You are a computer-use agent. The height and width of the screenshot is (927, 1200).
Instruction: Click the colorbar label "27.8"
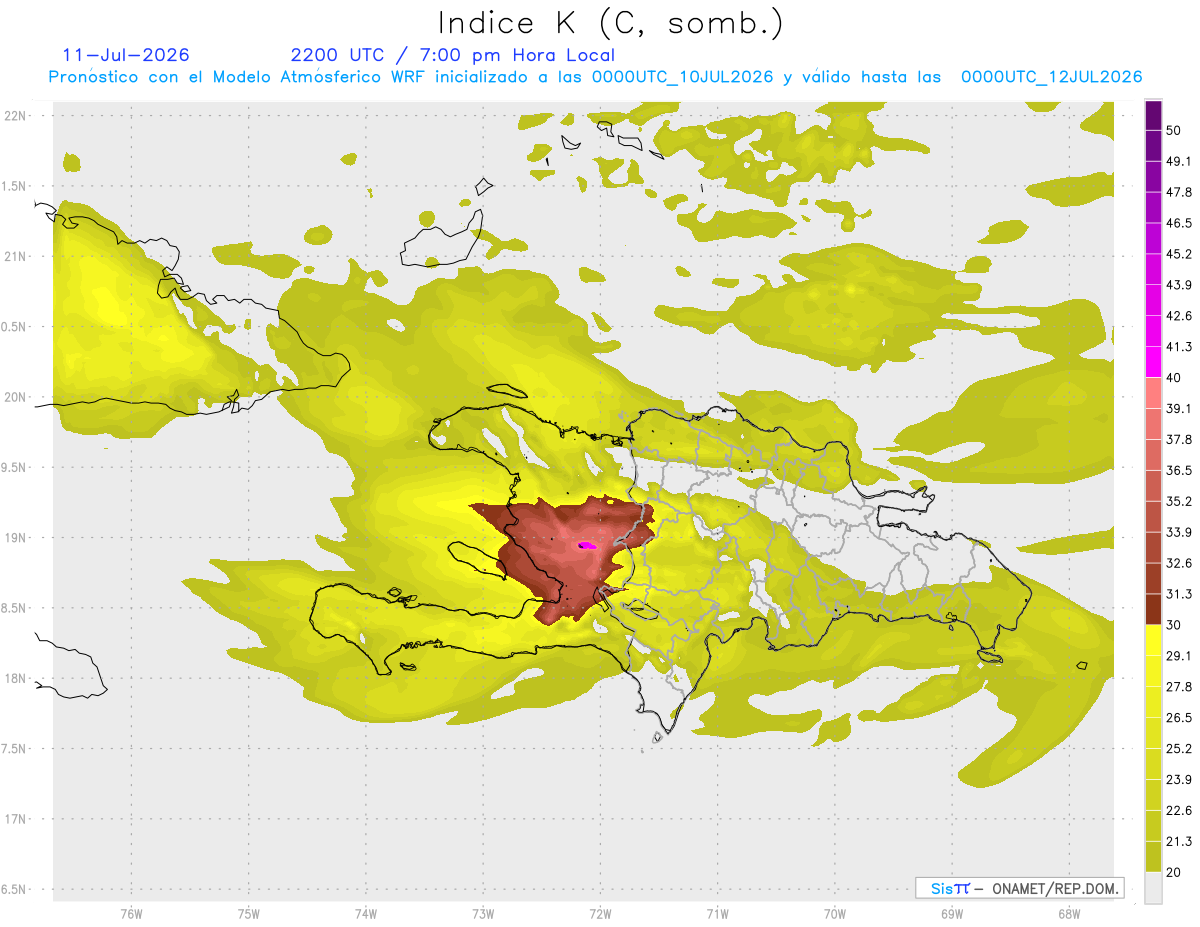coord(1178,687)
